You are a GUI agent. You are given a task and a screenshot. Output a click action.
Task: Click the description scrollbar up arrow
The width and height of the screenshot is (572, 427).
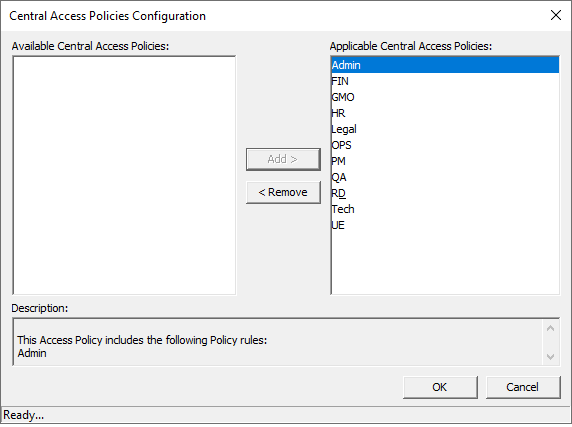coord(550,329)
